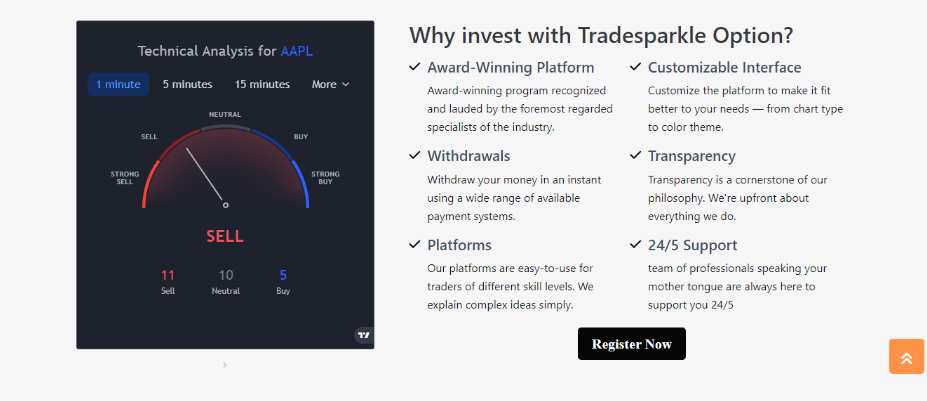Click the 10 Neutral count
The image size is (927, 401).
(x=226, y=276)
